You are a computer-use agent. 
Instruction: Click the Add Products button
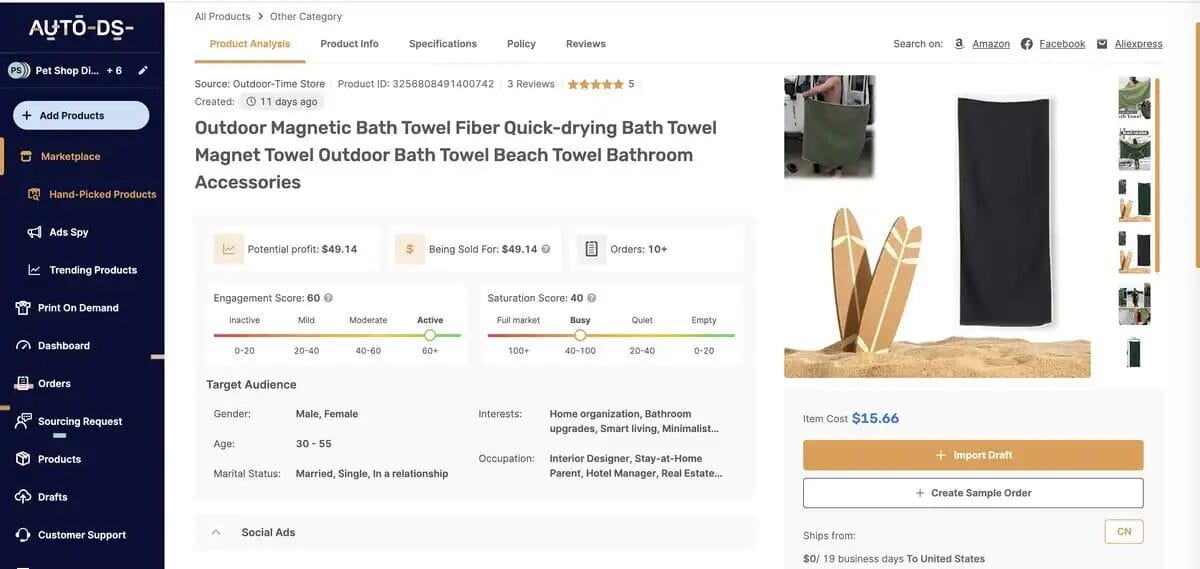point(81,115)
